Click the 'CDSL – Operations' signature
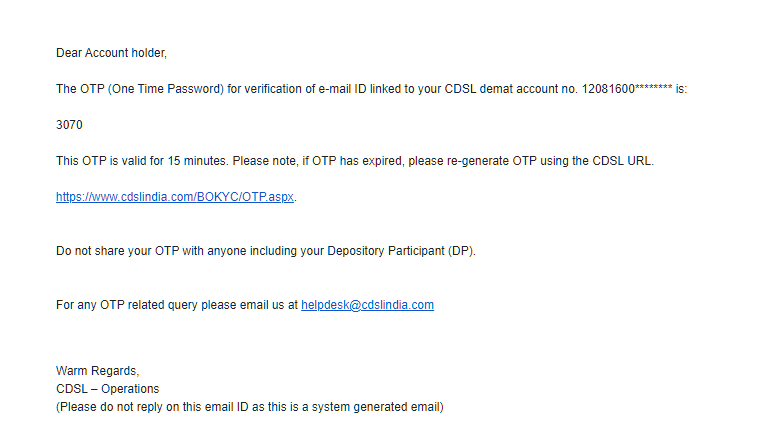The image size is (777, 446). click(x=107, y=389)
